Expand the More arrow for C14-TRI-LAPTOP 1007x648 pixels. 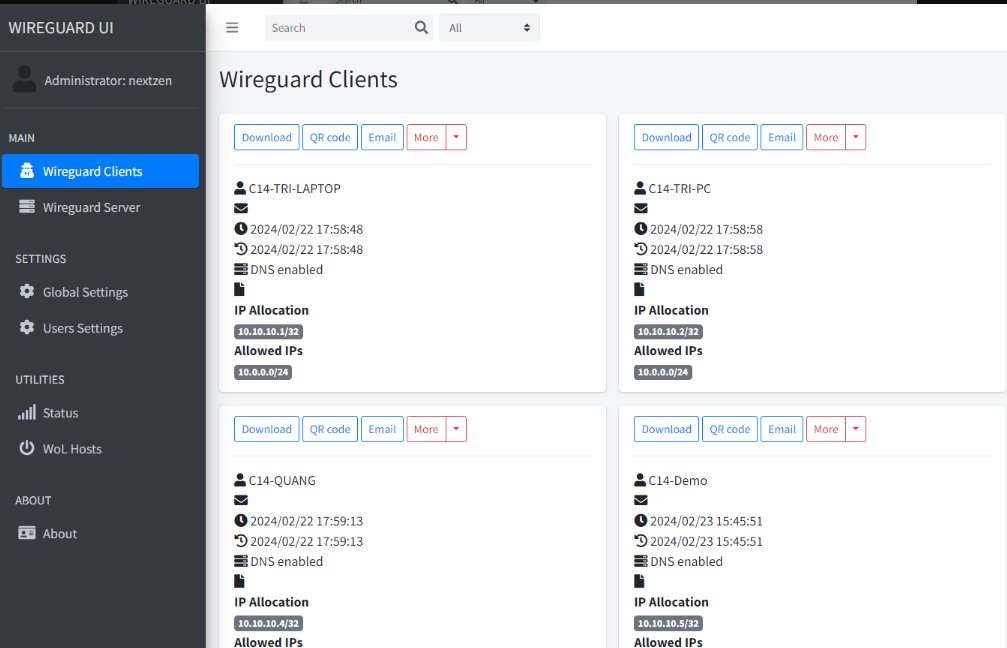[x=456, y=137]
